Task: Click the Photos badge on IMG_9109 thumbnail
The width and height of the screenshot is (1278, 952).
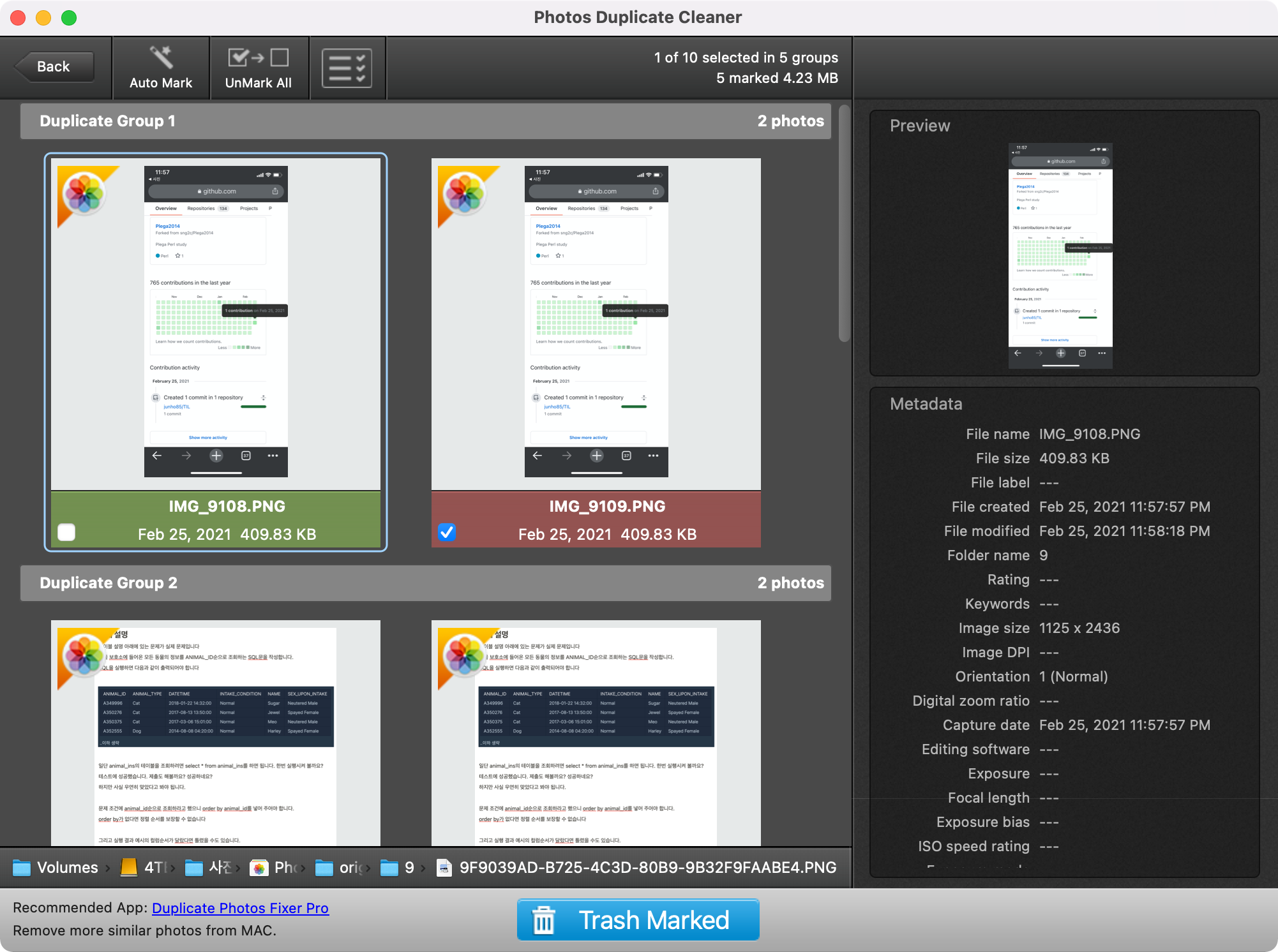Action: (x=464, y=193)
